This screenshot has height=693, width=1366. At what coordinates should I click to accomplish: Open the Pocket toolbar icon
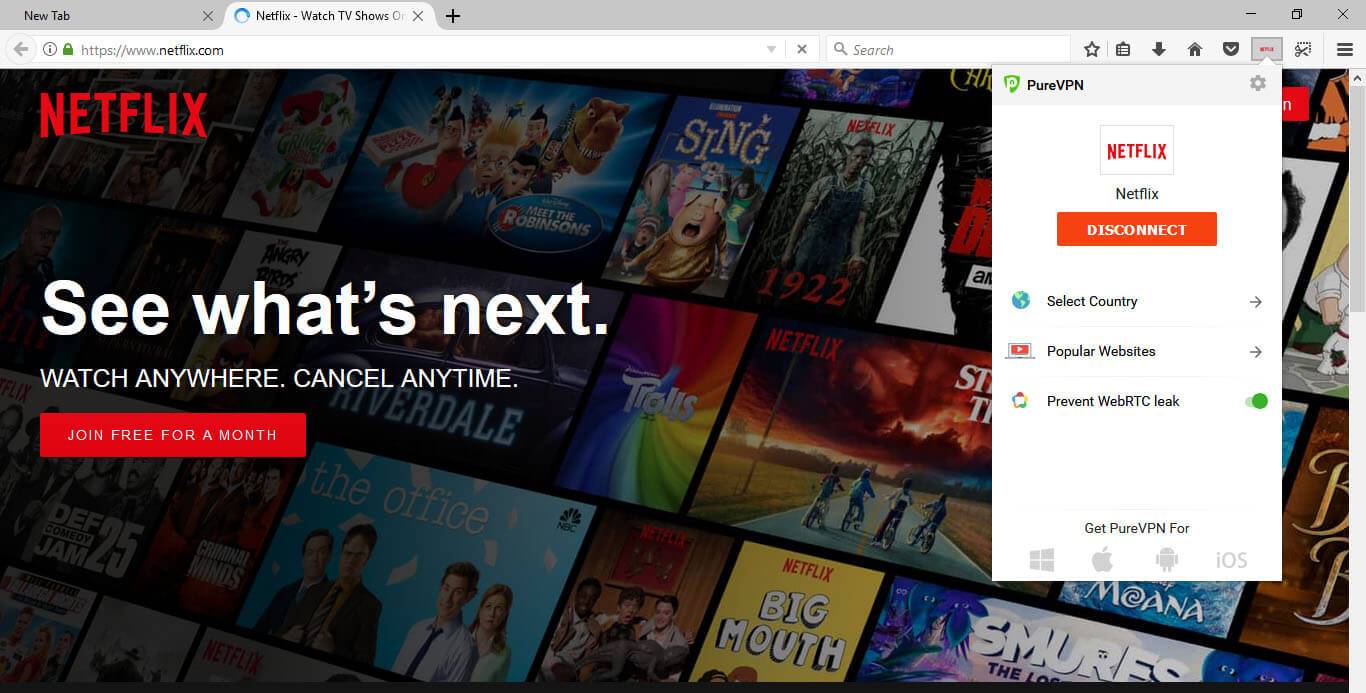click(1231, 49)
